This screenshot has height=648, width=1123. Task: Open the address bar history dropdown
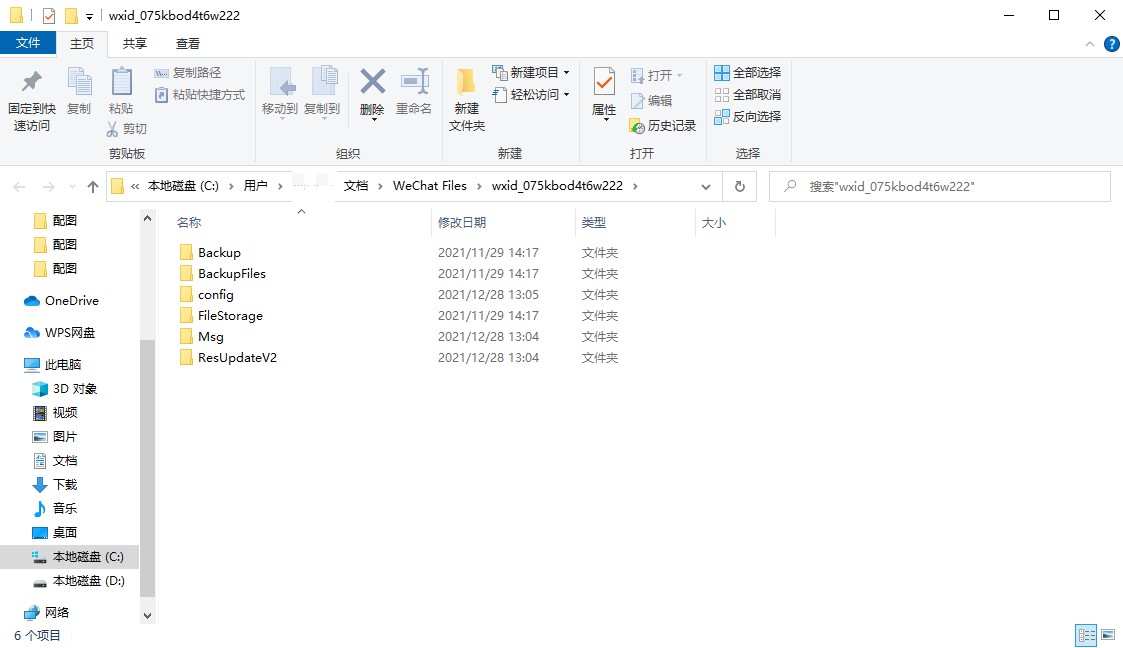click(x=706, y=186)
